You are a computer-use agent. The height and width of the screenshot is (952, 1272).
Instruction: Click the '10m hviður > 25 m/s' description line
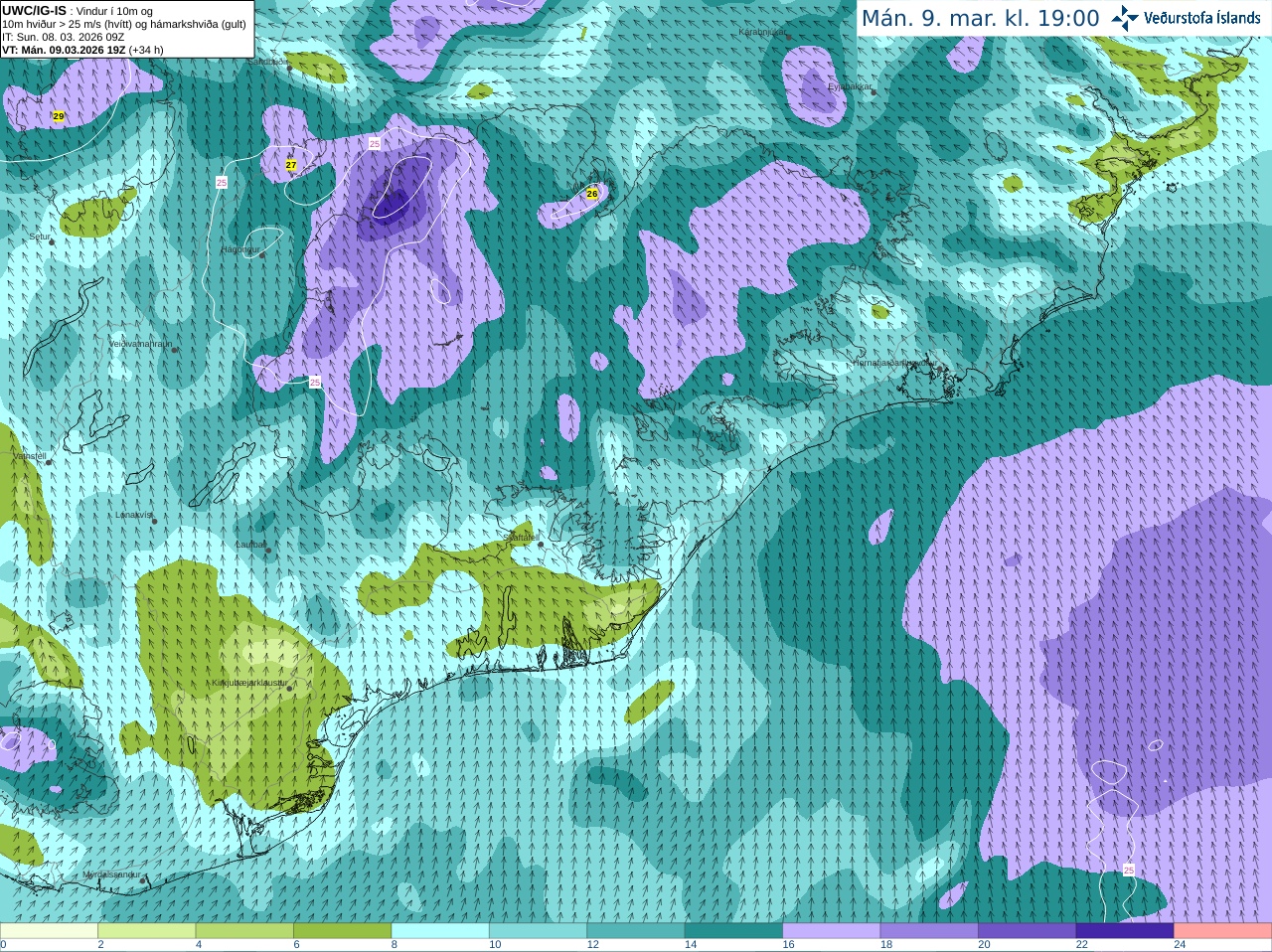pos(124,24)
